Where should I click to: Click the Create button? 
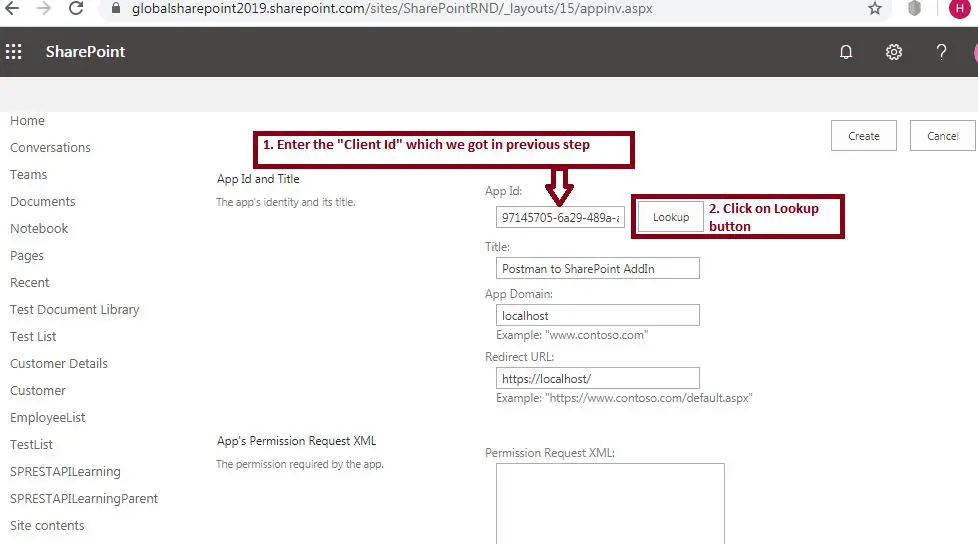(x=863, y=135)
